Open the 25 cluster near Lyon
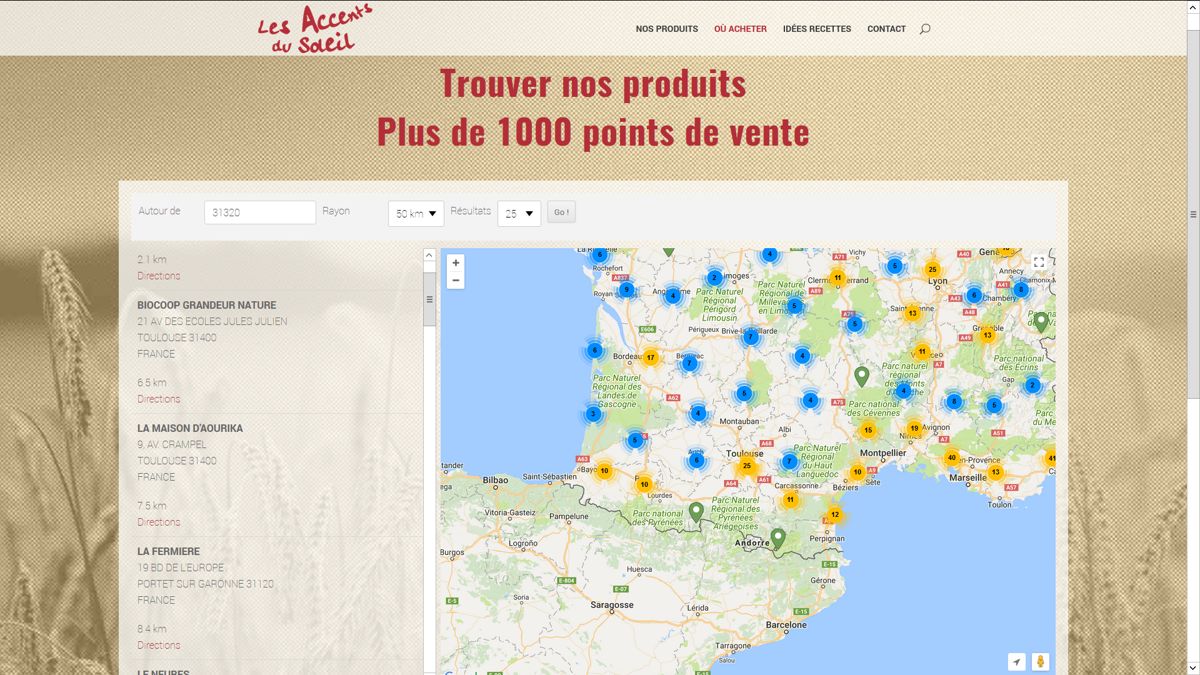This screenshot has height=675, width=1200. point(932,269)
